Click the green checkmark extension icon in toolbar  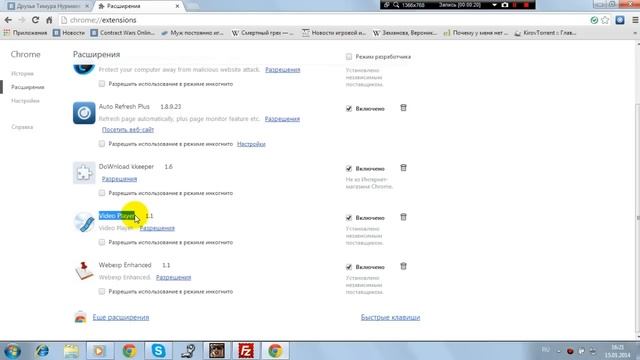tap(594, 20)
